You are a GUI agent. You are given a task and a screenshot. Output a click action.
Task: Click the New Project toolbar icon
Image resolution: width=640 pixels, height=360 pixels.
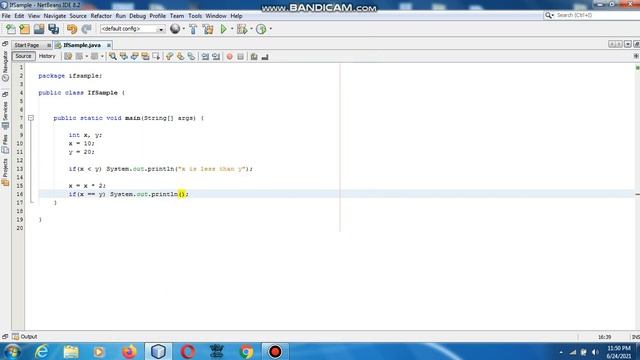24,29
